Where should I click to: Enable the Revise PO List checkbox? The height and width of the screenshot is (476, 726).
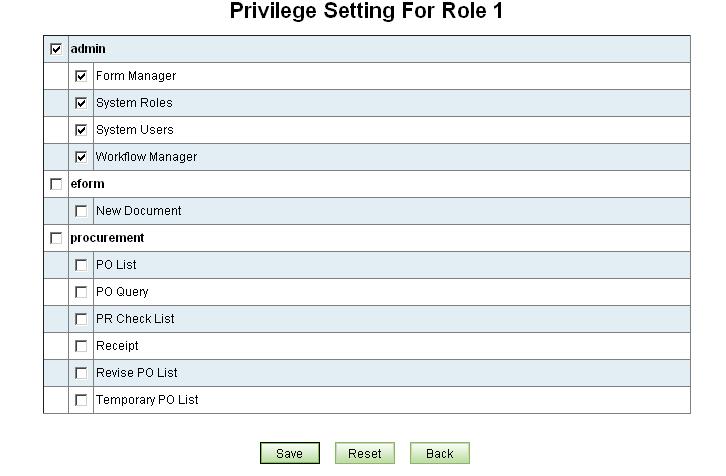click(x=81, y=373)
